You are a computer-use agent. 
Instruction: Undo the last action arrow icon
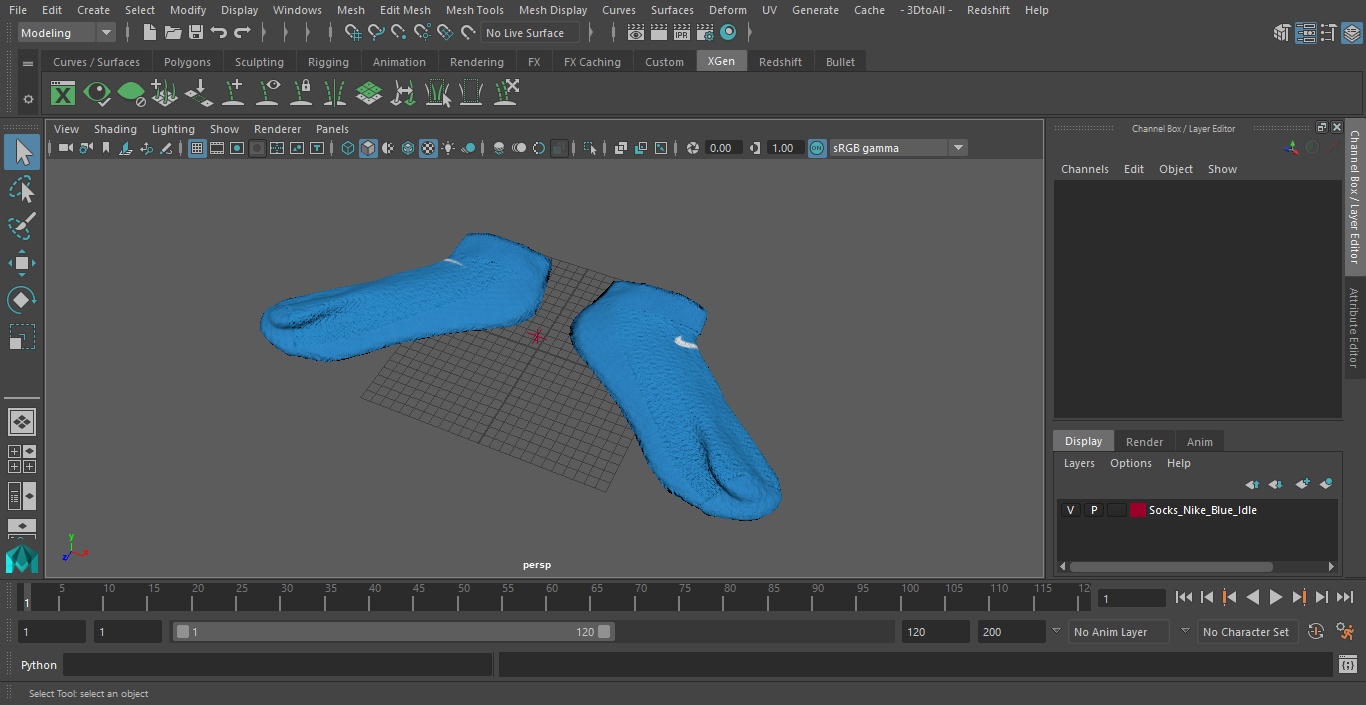click(219, 33)
